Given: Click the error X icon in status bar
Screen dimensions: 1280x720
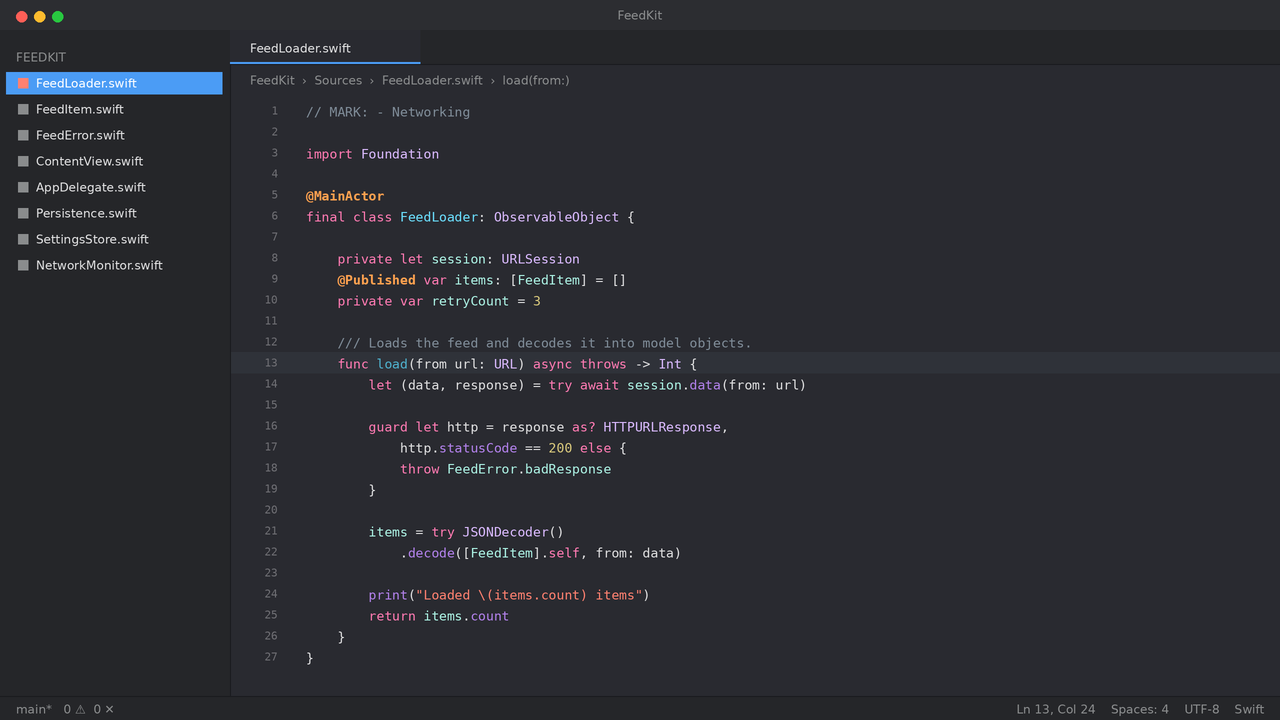Looking at the screenshot, I should click(x=109, y=709).
